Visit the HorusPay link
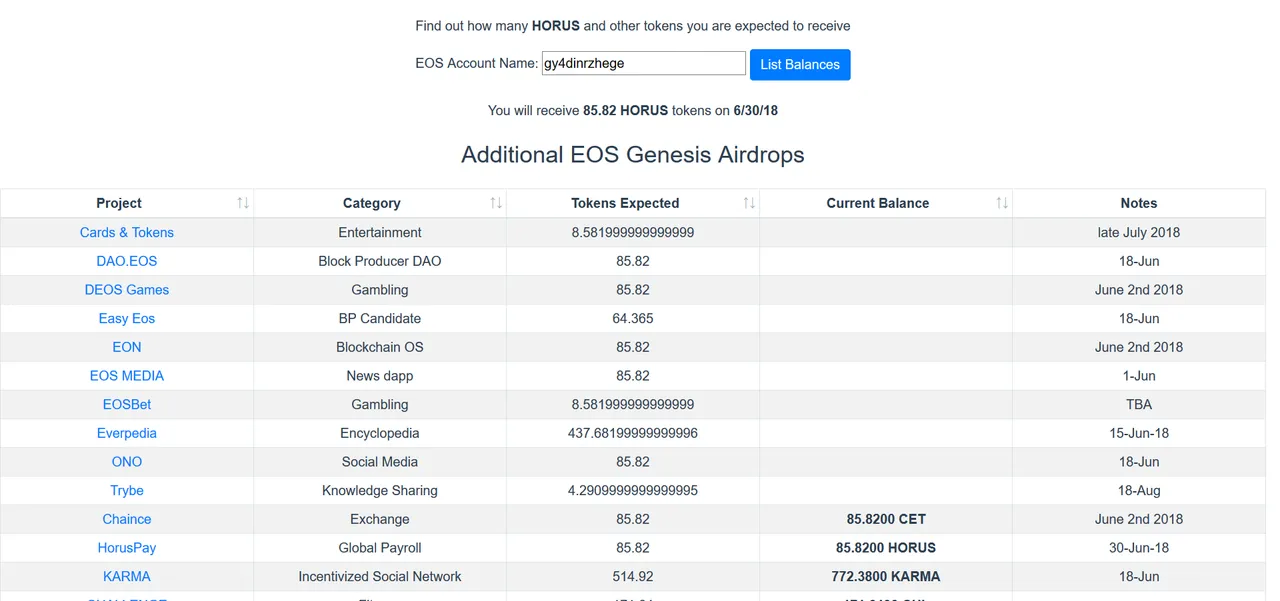The image size is (1280, 601). coord(127,548)
